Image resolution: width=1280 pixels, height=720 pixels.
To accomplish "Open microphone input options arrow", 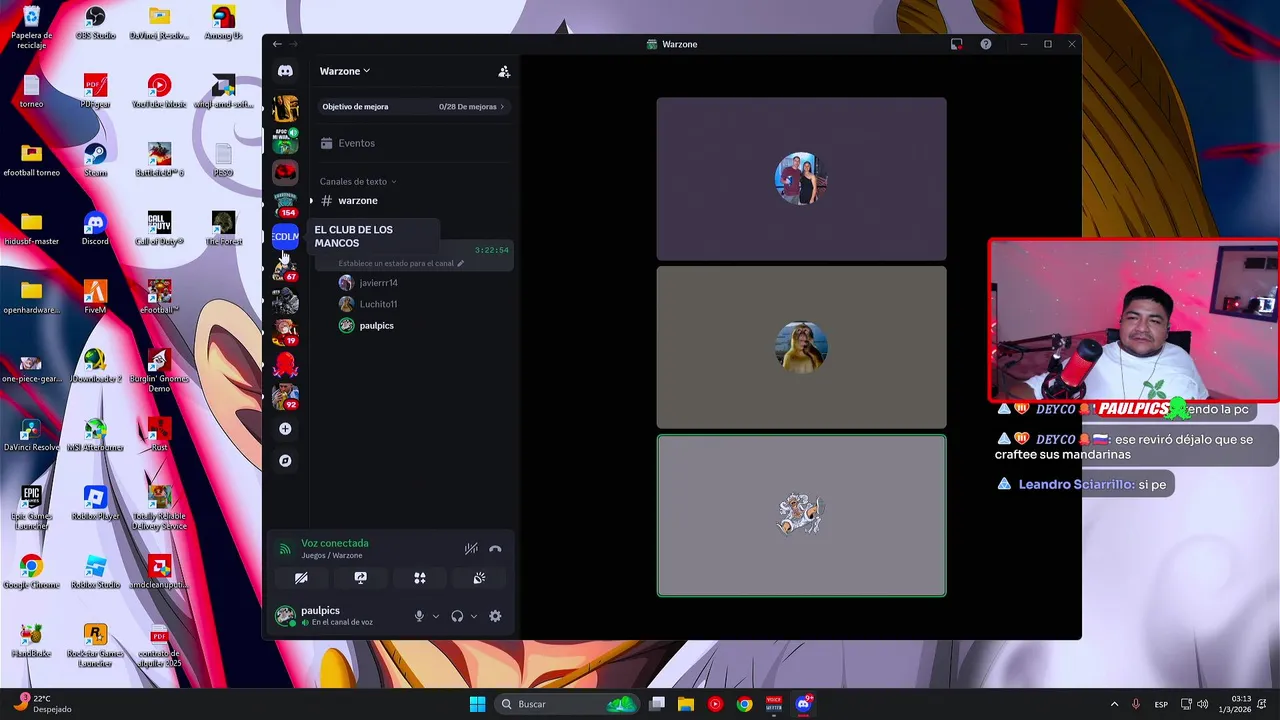I will point(436,616).
